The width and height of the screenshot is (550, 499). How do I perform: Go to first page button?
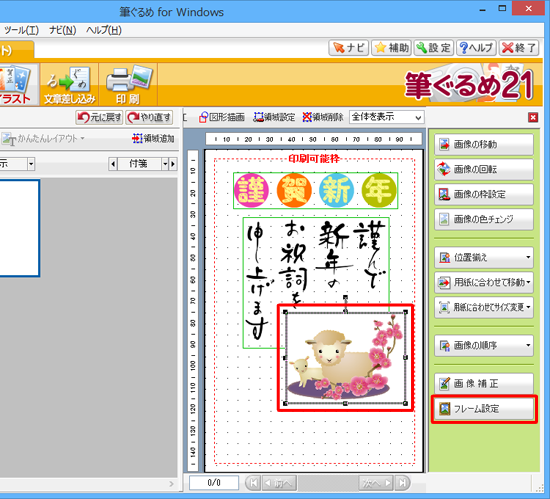pos(253,483)
